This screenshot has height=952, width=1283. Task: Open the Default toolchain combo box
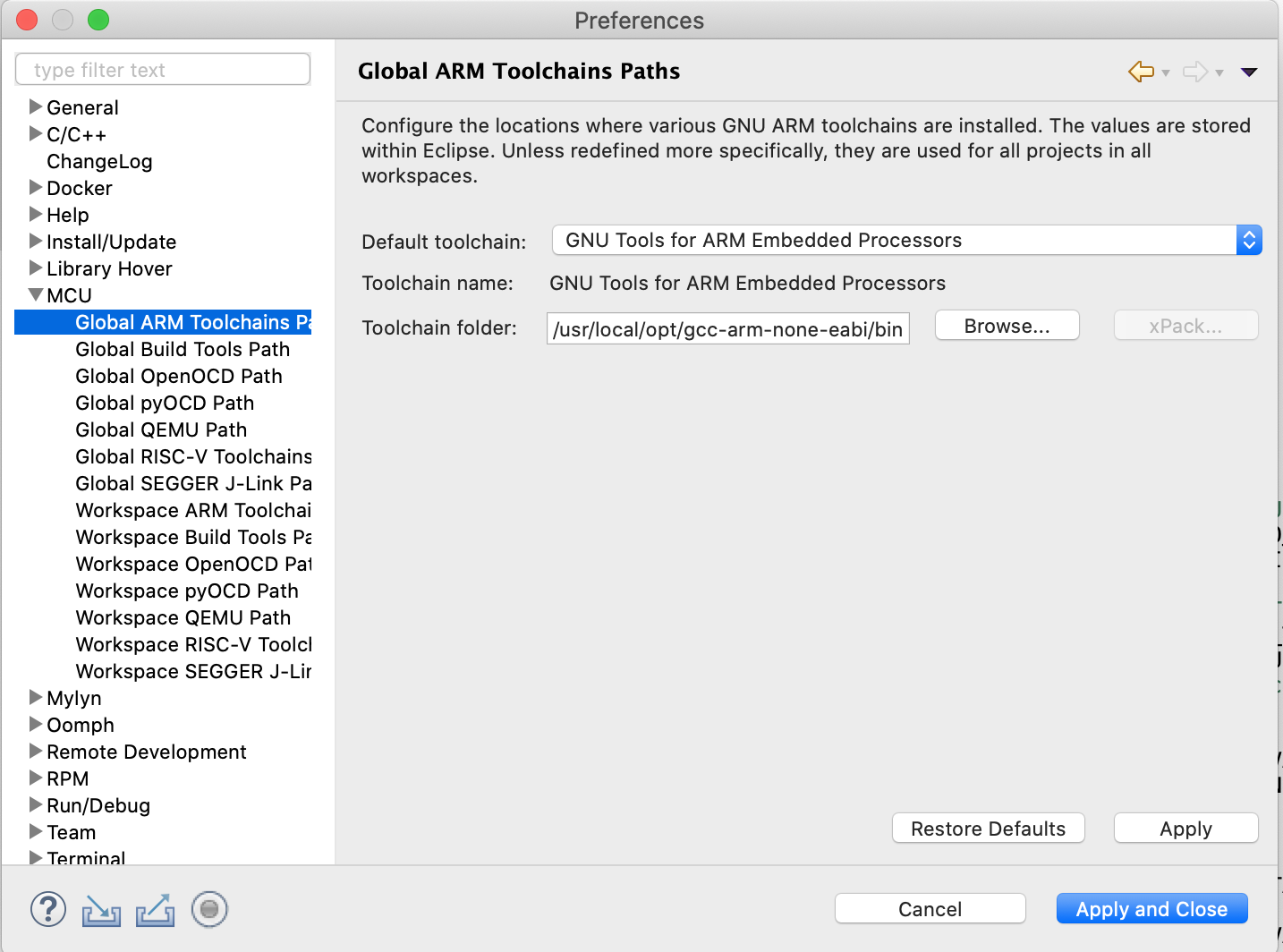906,240
